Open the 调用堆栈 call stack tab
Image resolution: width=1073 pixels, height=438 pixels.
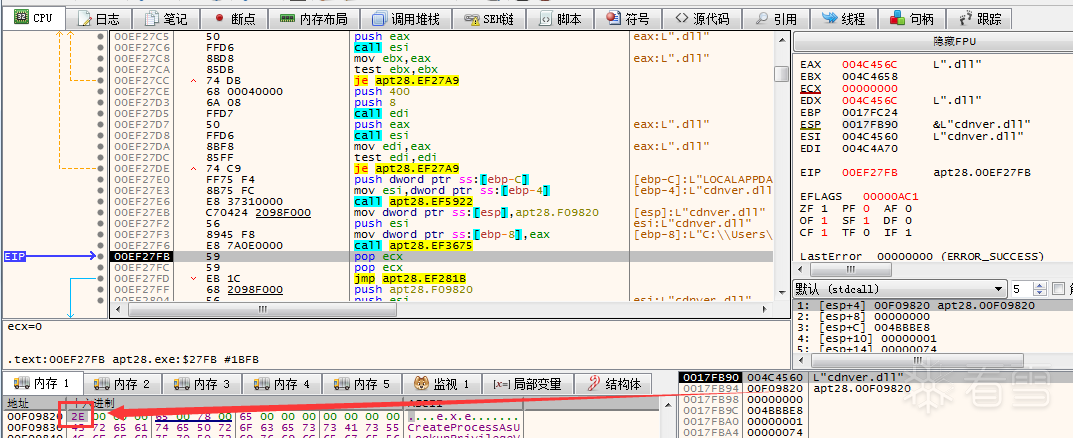(x=406, y=19)
